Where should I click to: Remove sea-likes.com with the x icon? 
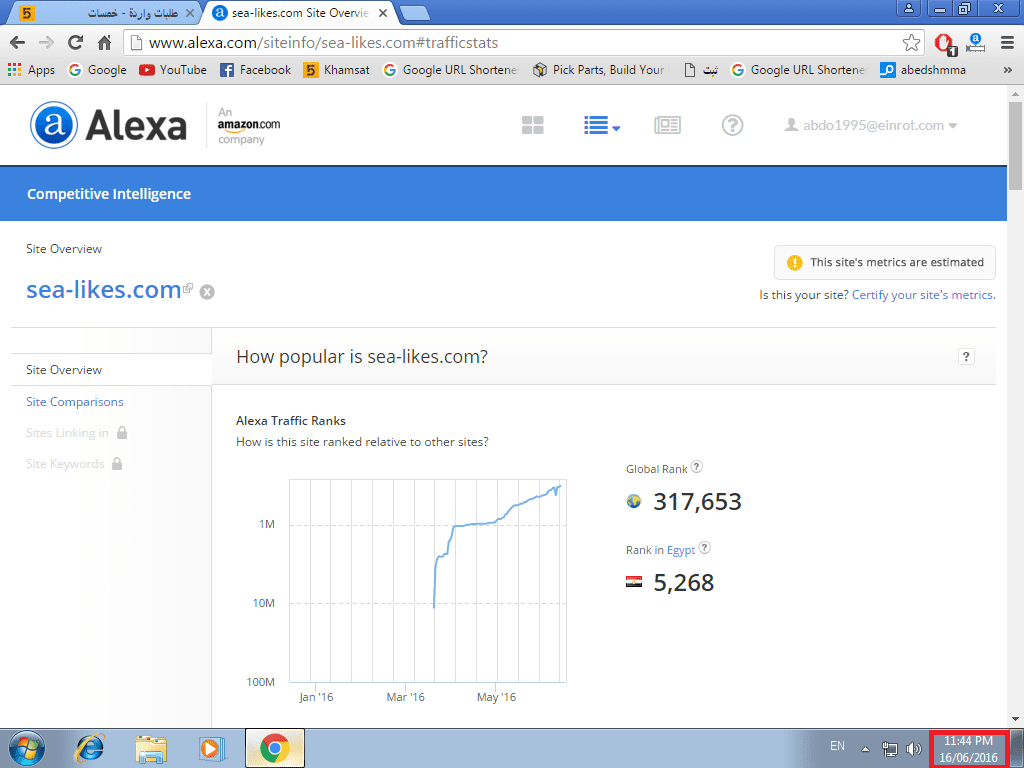coord(207,292)
